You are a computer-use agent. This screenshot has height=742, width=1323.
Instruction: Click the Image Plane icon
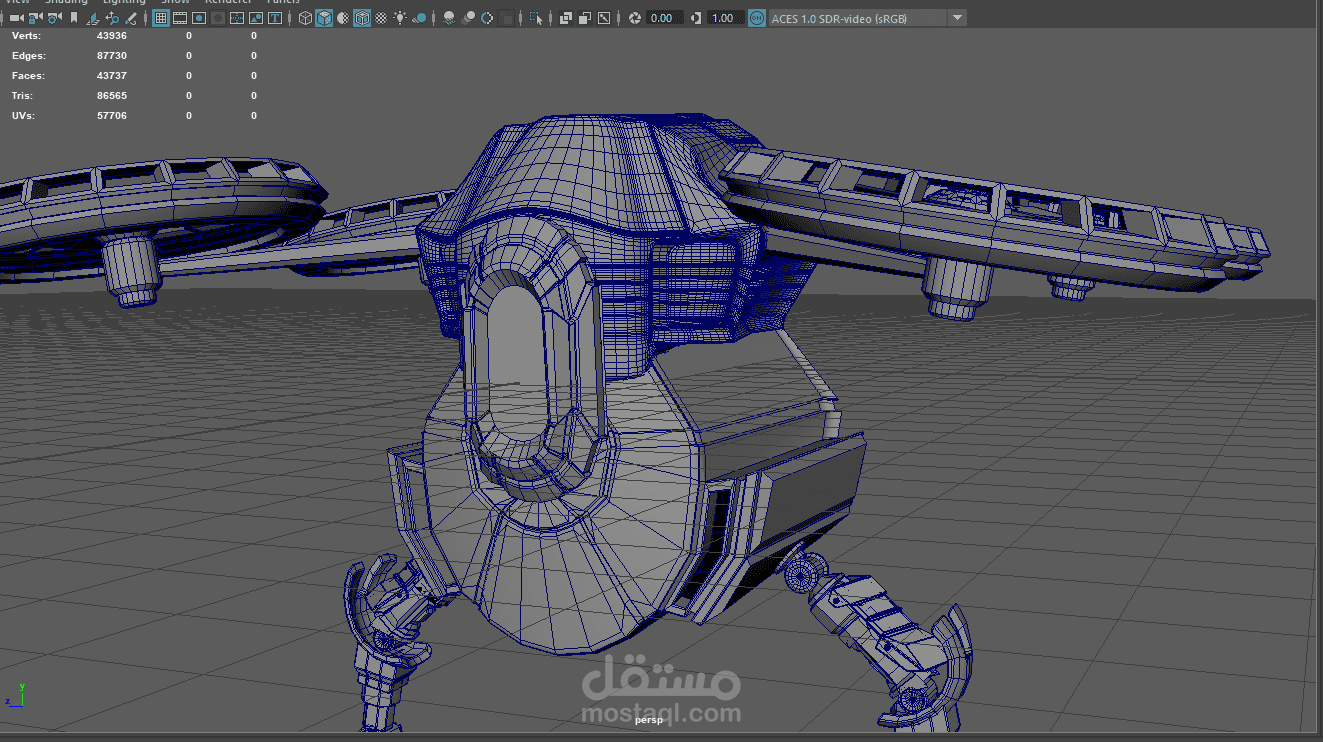(93, 18)
